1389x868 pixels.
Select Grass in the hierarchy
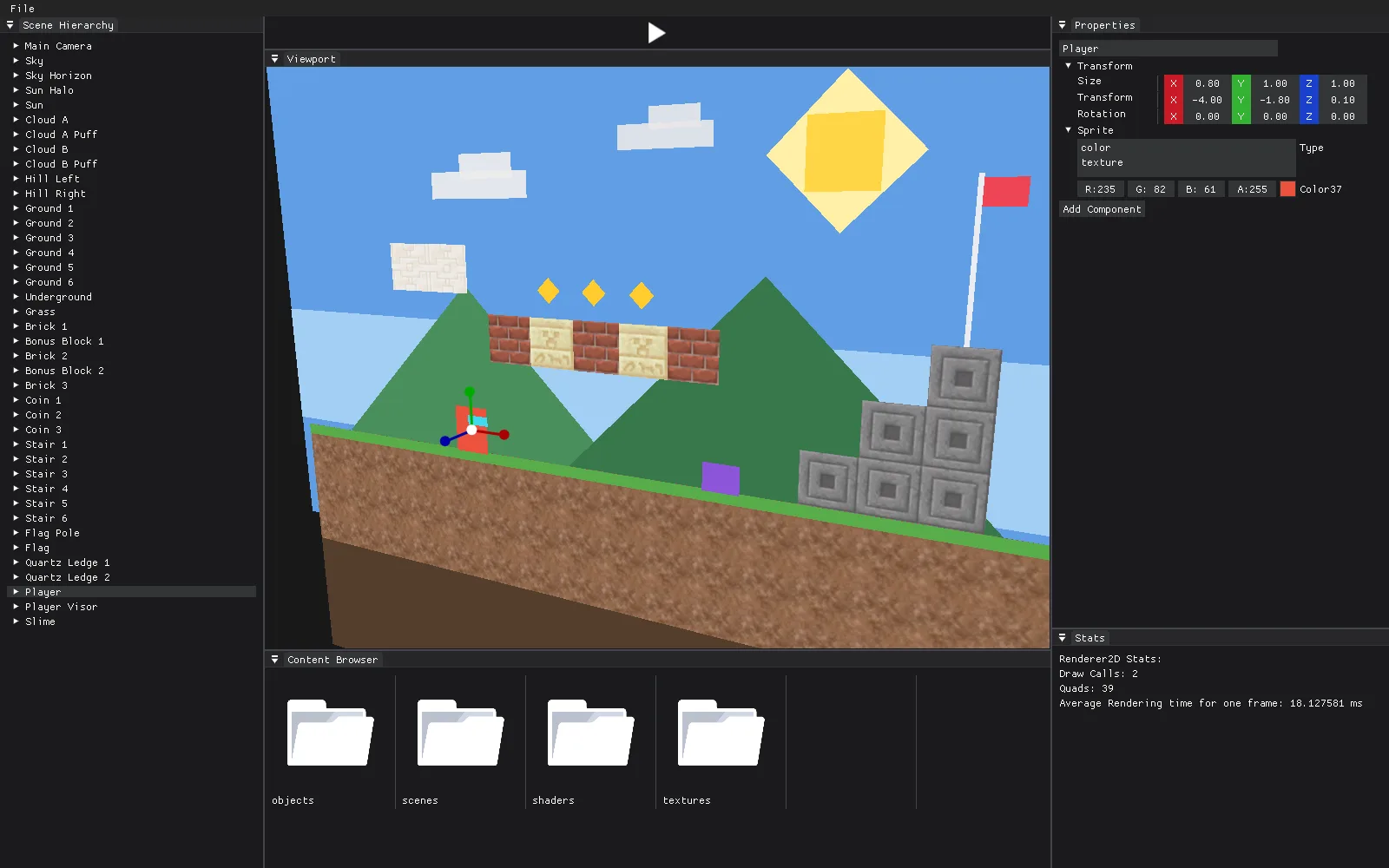pos(132,312)
